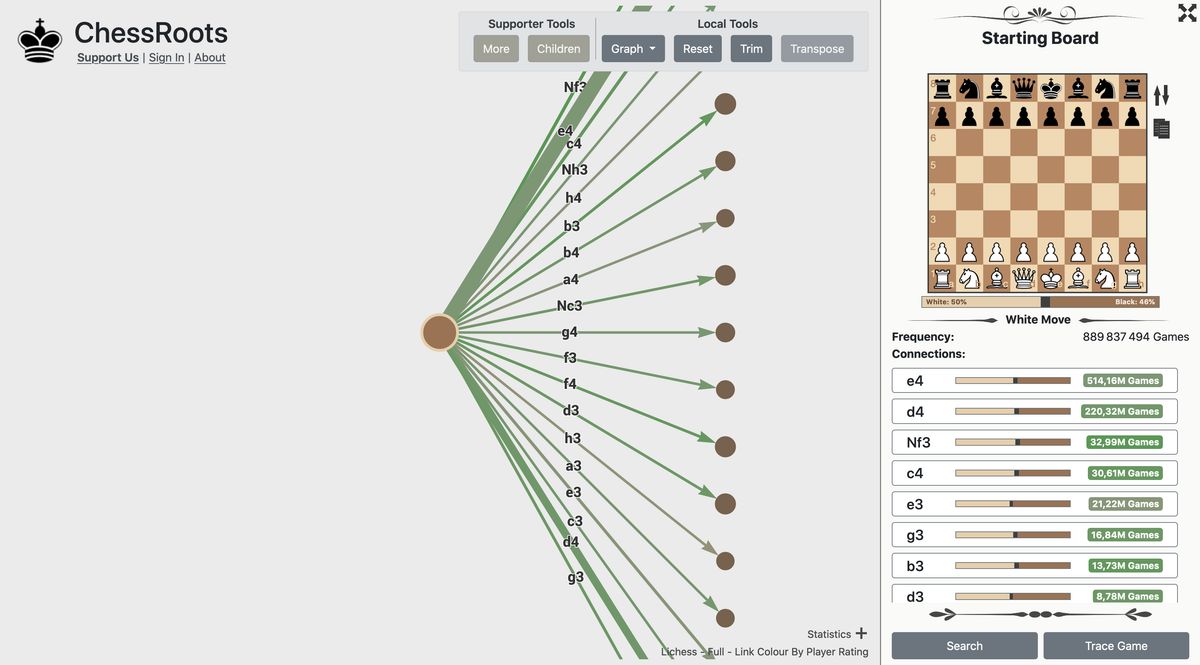Click the copy games list icon
This screenshot has height=665, width=1200.
(1160, 127)
